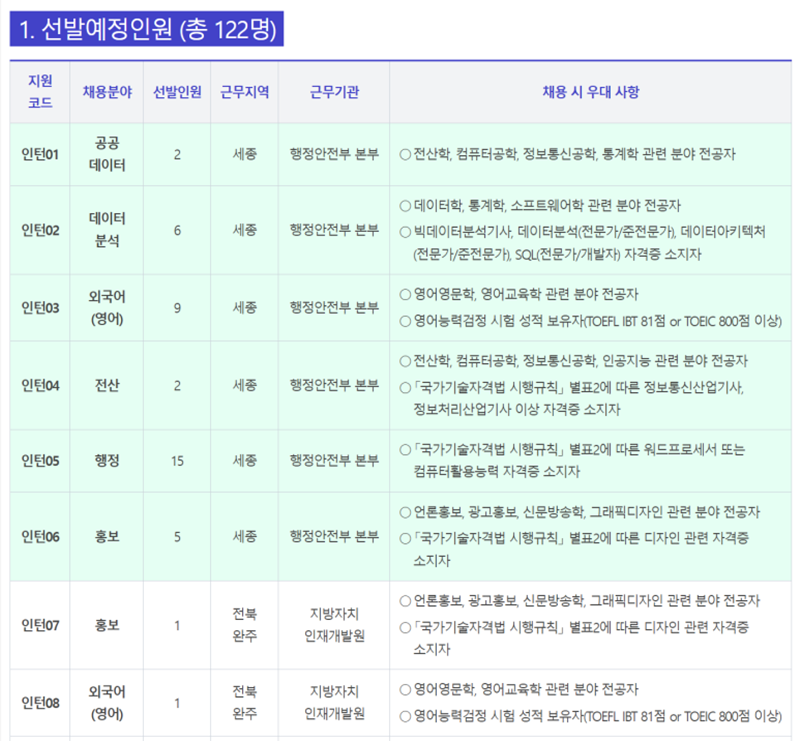Click '행정안전부 본부' in the 인턴05 row

(334, 461)
